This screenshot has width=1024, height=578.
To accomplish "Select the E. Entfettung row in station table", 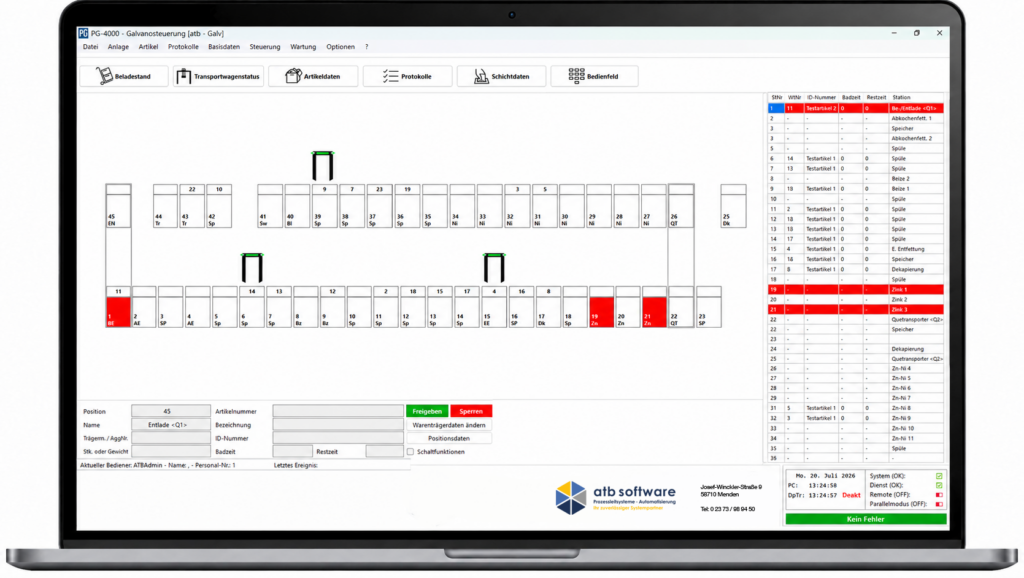I will (x=856, y=249).
